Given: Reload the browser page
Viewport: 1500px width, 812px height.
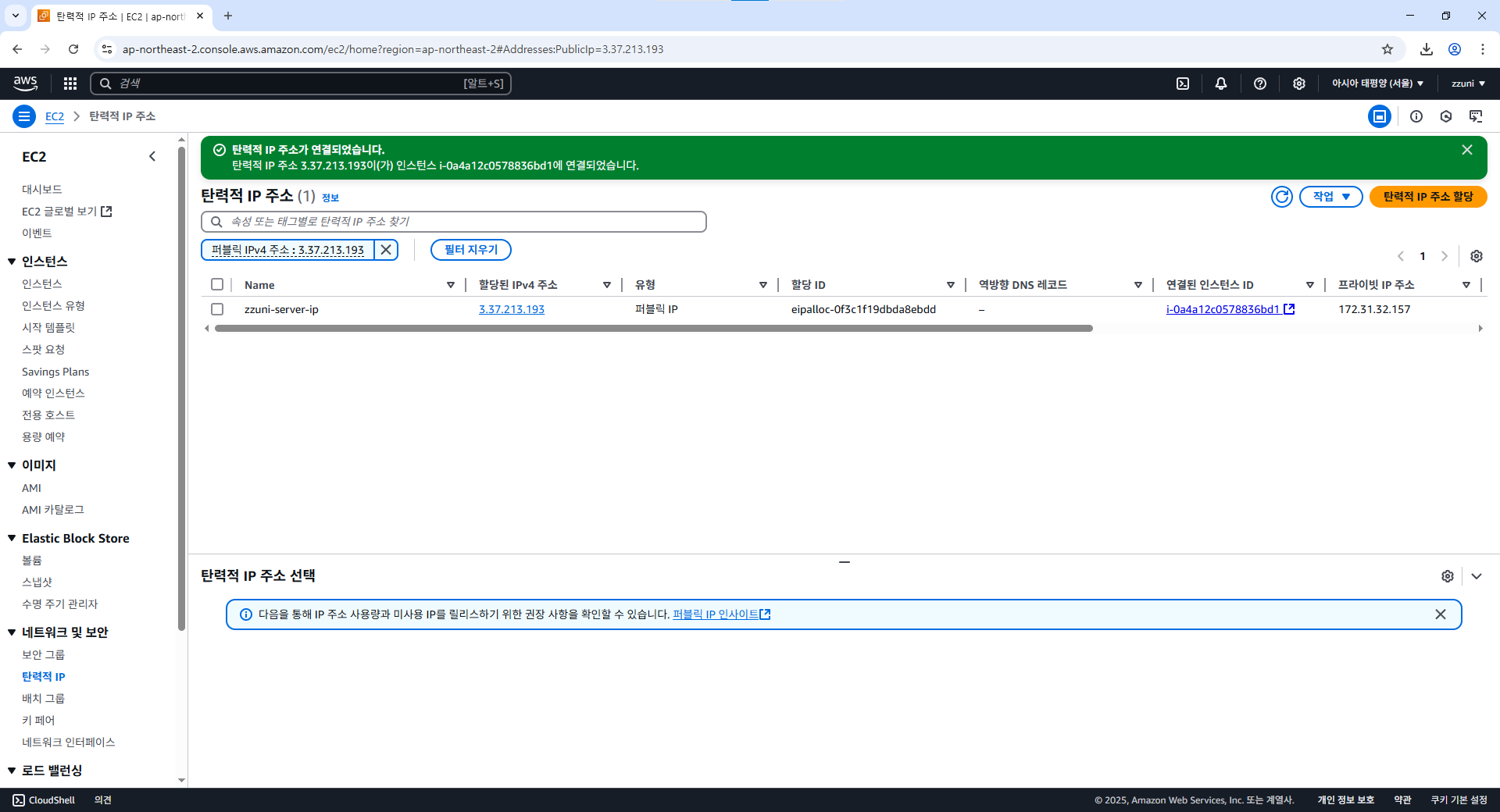Looking at the screenshot, I should [x=73, y=49].
